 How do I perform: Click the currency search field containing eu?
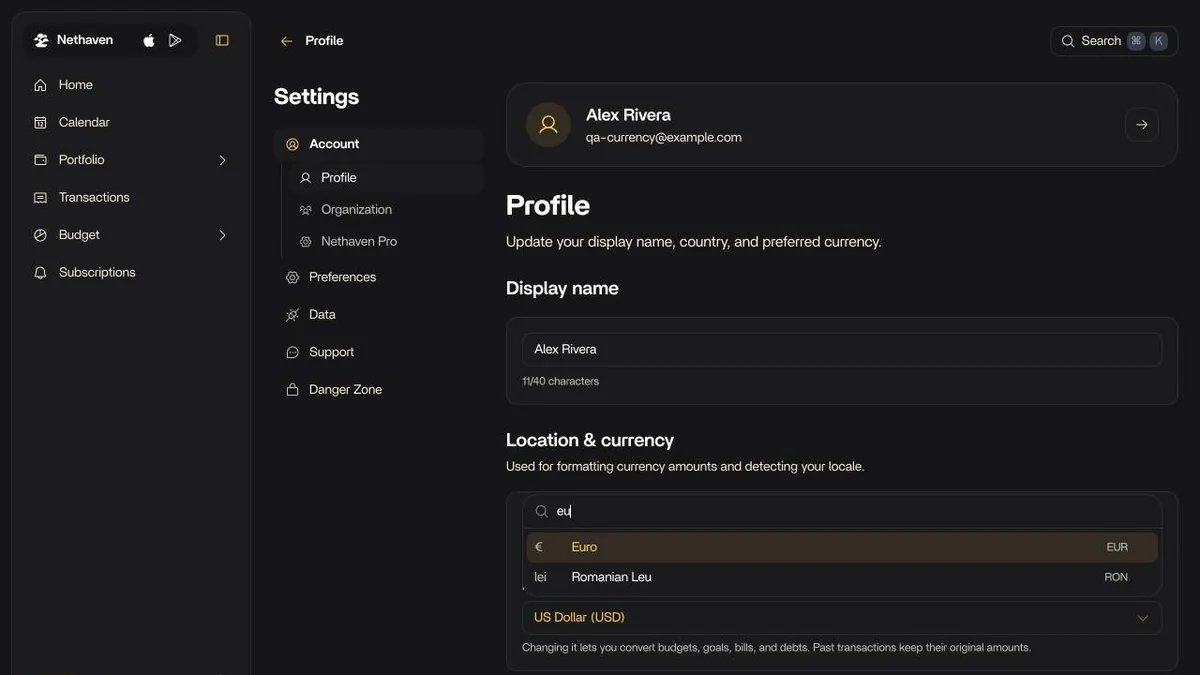click(x=842, y=511)
